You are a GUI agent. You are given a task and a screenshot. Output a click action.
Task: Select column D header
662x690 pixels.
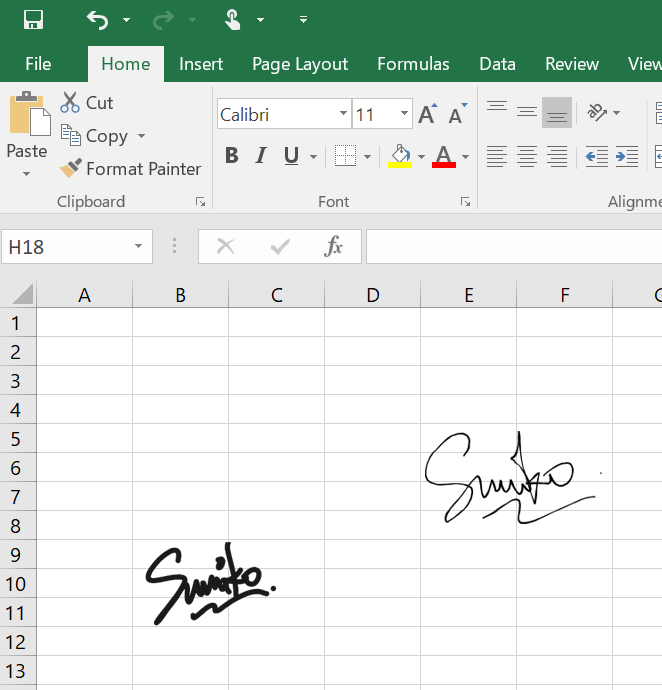click(x=373, y=295)
